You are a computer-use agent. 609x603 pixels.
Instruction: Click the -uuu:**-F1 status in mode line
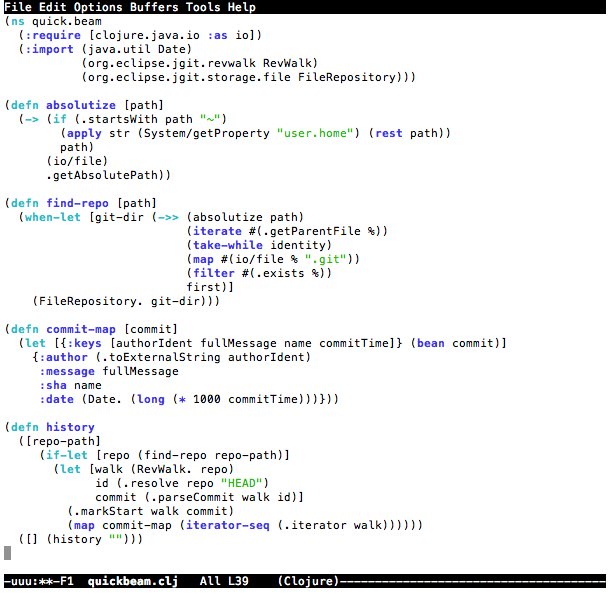tap(39, 581)
